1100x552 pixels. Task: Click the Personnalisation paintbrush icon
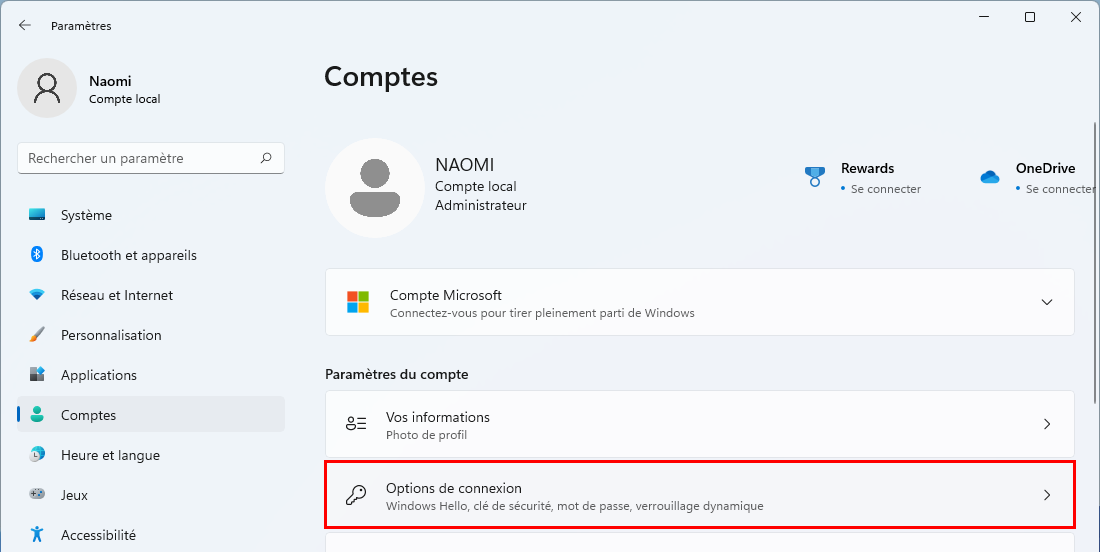(37, 335)
